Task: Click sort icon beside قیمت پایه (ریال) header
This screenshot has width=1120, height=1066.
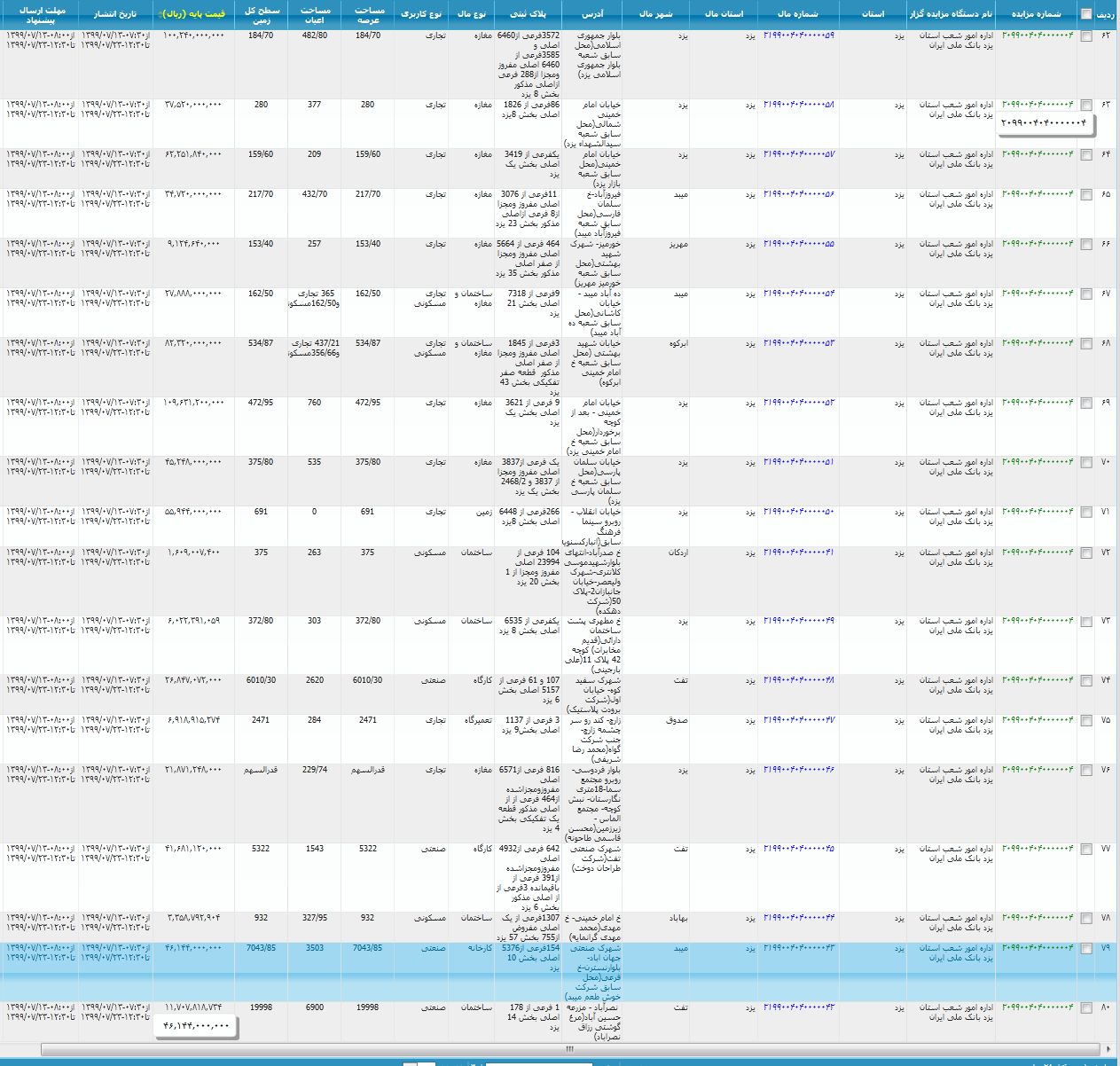Action: click(x=160, y=15)
